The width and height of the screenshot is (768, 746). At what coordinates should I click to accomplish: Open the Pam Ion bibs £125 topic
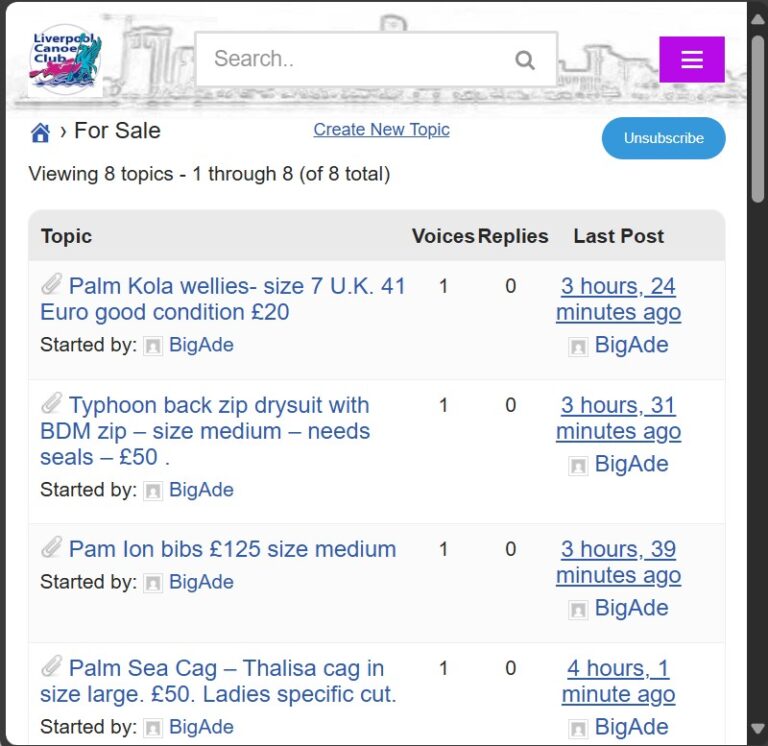point(232,549)
